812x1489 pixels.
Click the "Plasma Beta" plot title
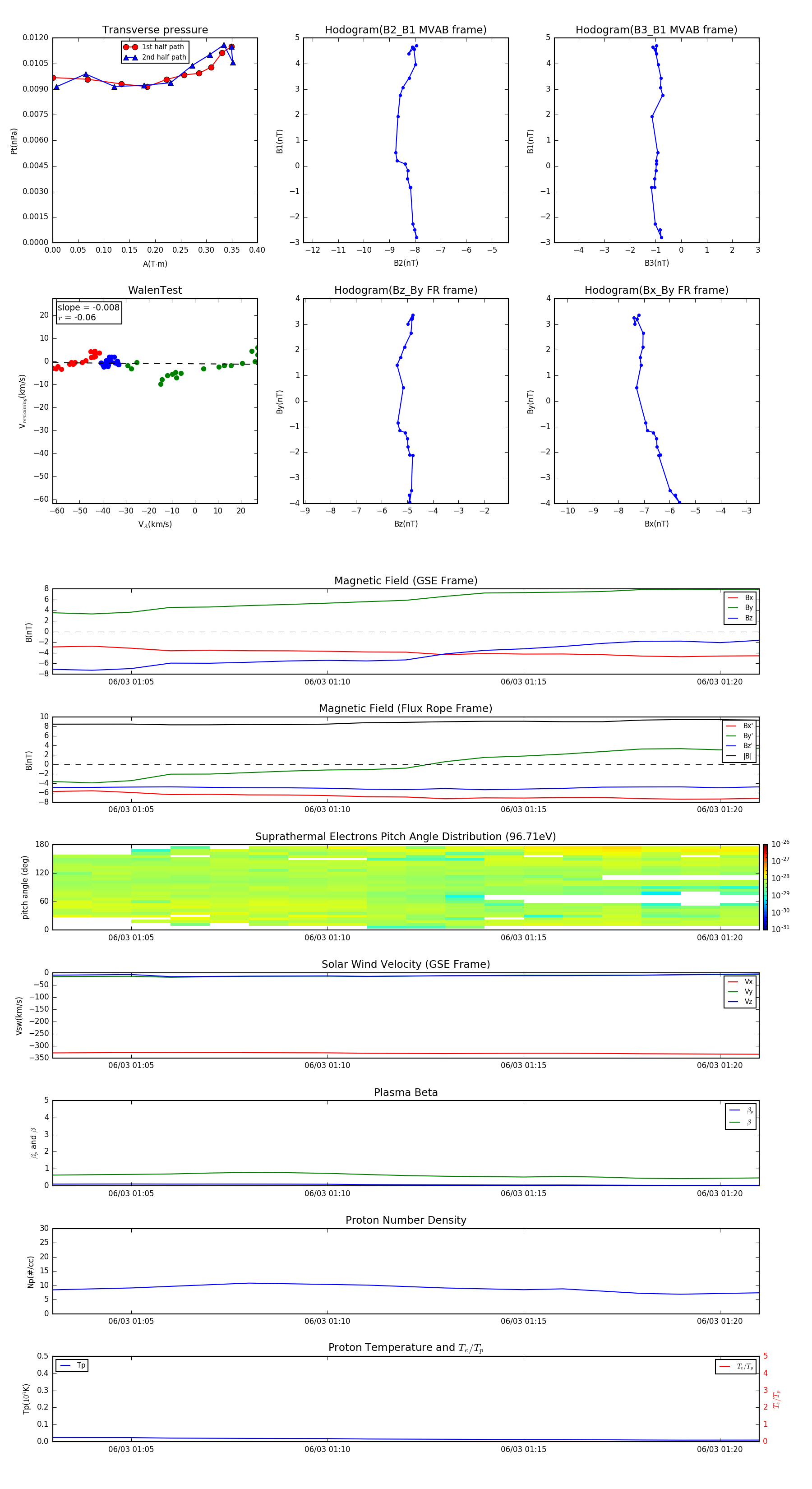tap(406, 1093)
